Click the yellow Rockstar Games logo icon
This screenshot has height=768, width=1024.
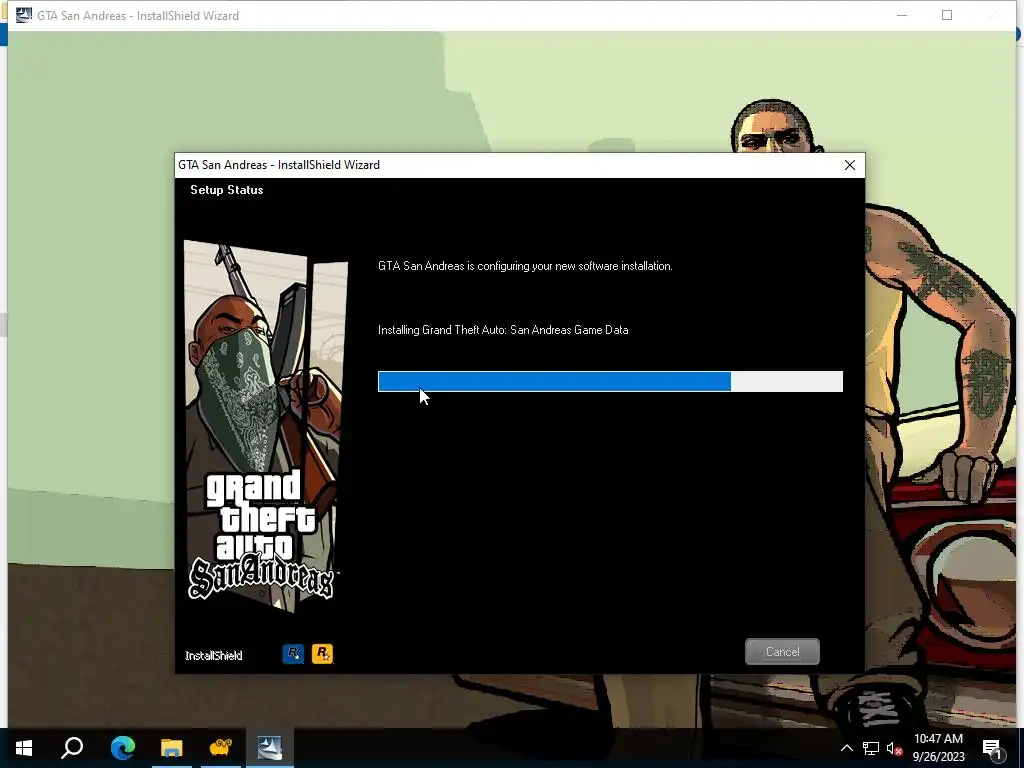tap(322, 654)
